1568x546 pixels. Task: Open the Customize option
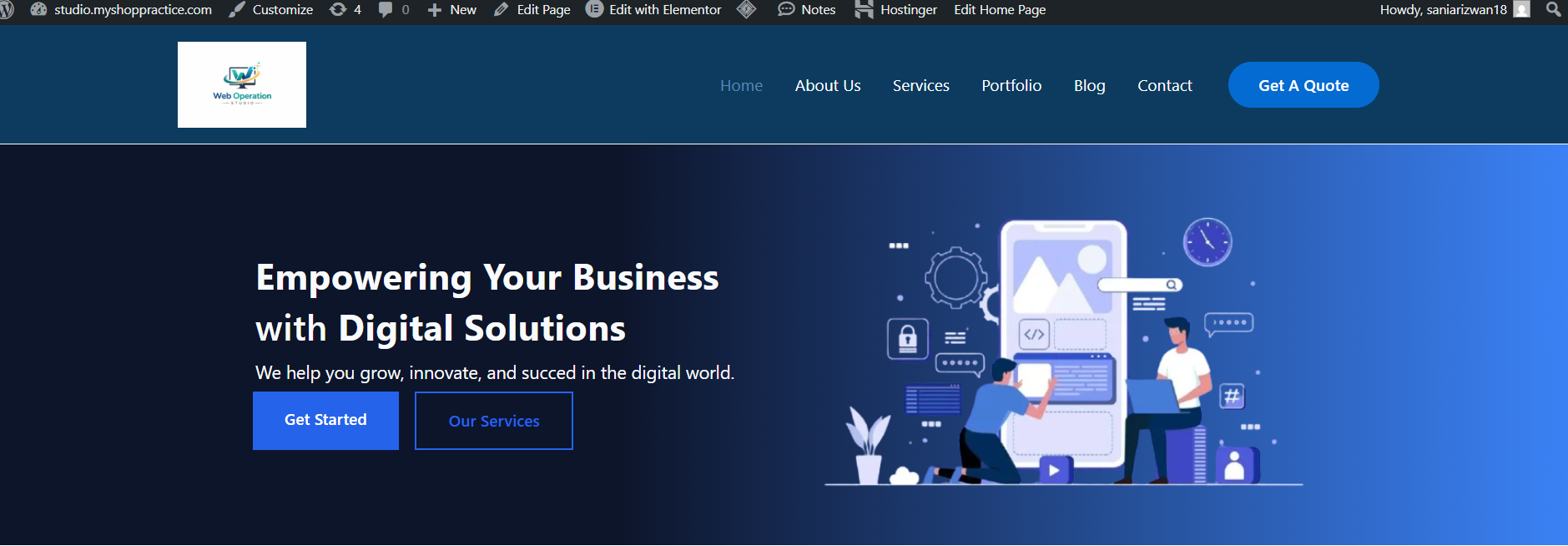coord(271,10)
